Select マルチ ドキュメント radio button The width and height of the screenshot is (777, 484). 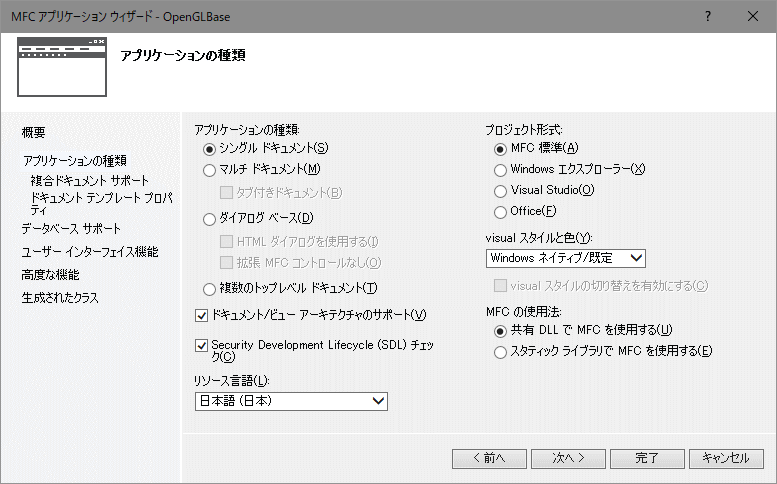pos(209,170)
